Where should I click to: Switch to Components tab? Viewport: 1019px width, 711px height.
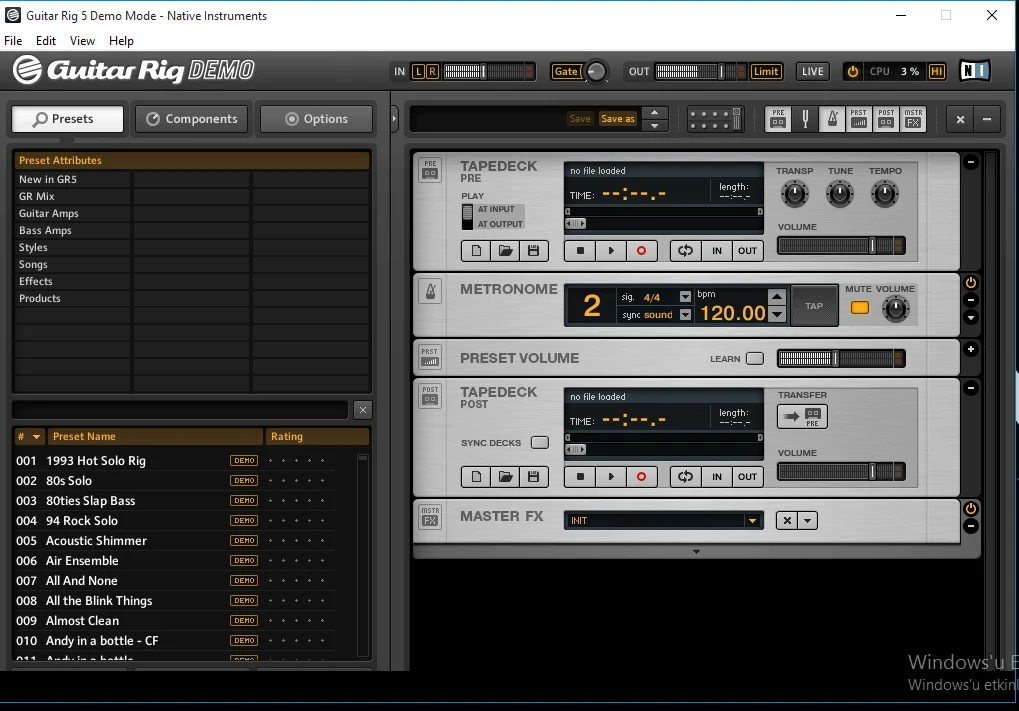pyautogui.click(x=192, y=119)
